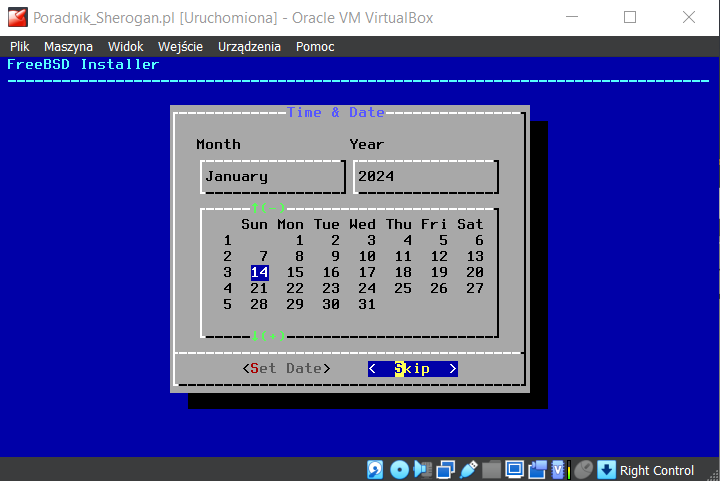Select the 2024 year field

pos(425,177)
